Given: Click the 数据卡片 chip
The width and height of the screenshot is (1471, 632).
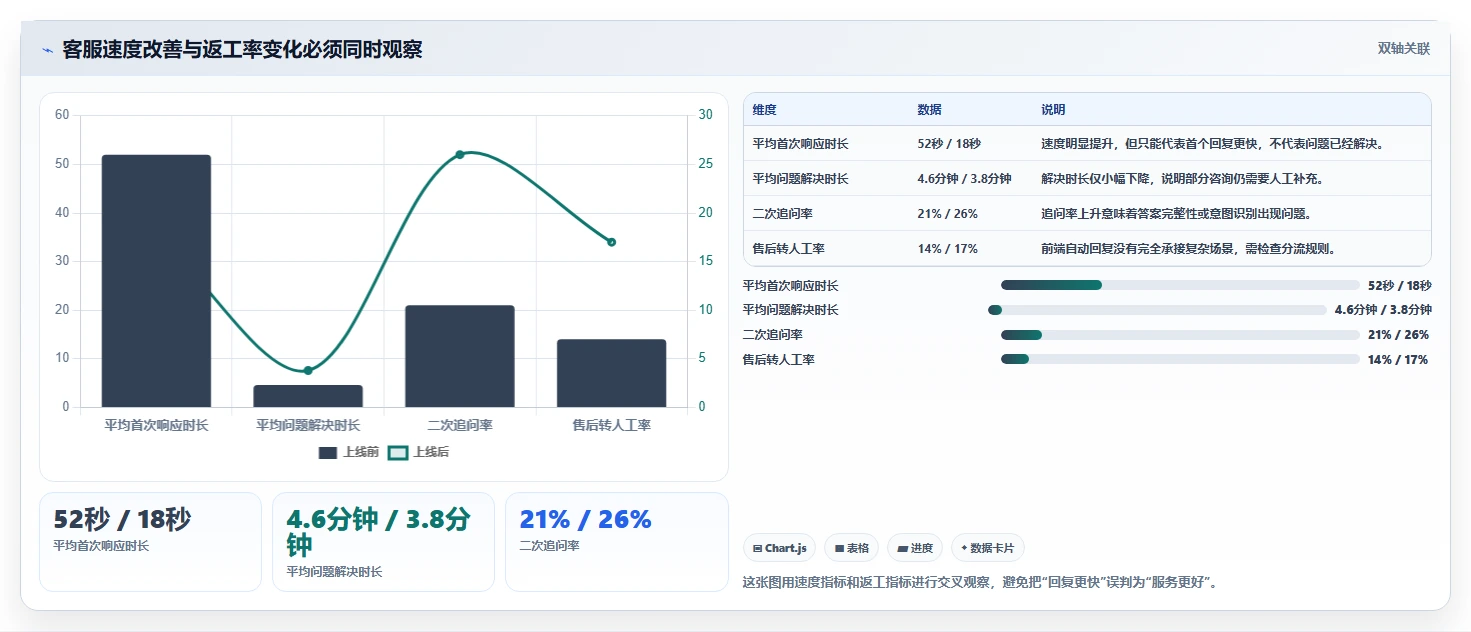Looking at the screenshot, I should click(x=987, y=548).
